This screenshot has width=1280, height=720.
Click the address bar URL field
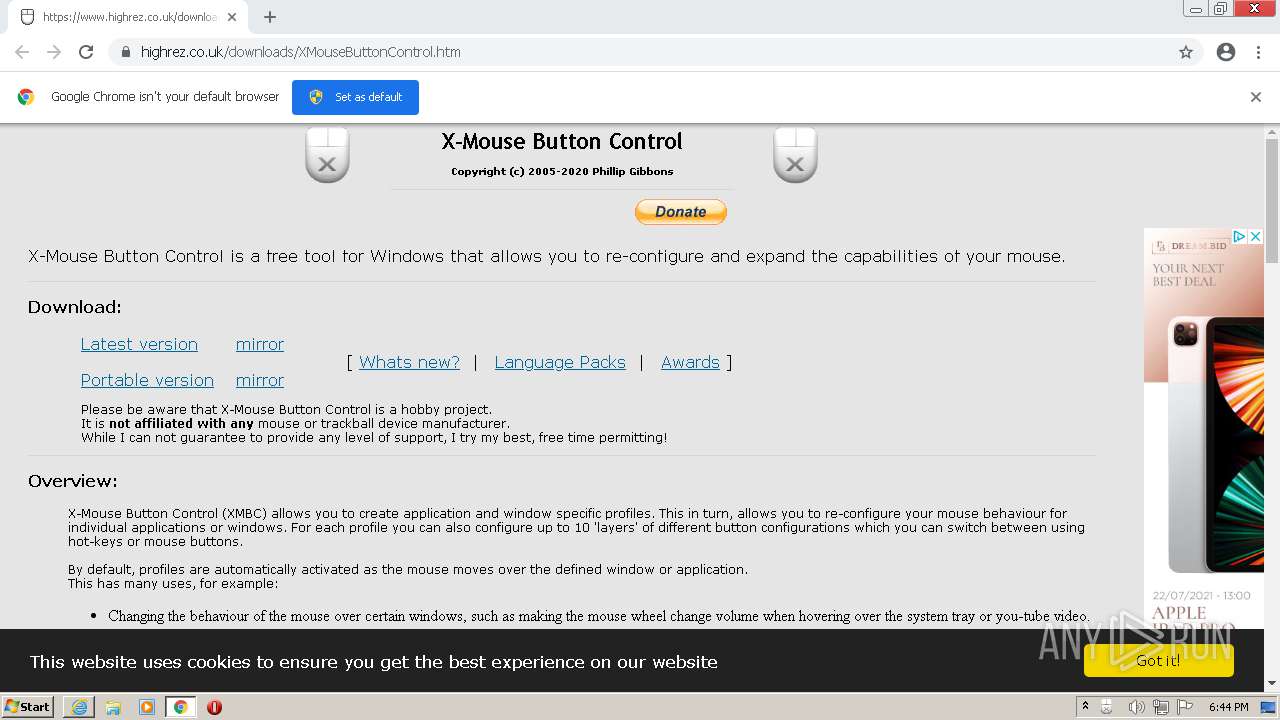[x=640, y=52]
